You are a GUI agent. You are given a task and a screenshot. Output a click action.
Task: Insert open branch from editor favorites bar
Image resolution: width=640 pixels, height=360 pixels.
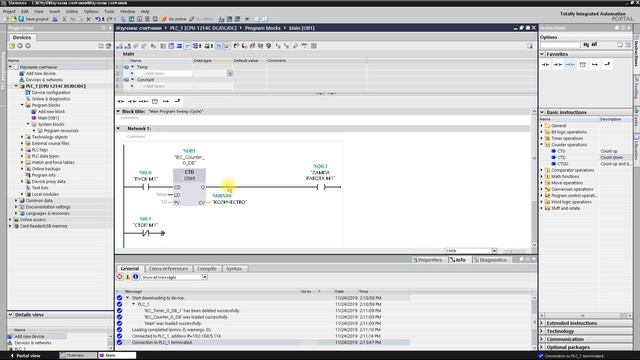point(166,101)
